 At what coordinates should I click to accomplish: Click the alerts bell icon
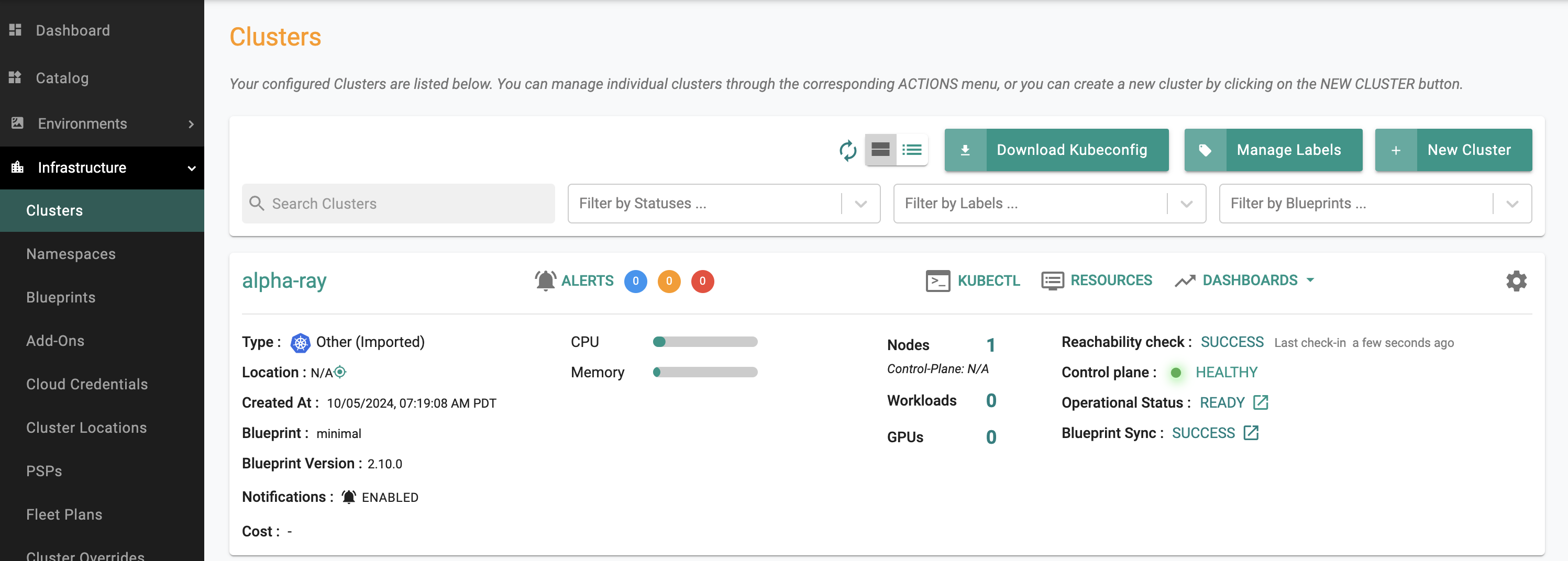click(x=545, y=280)
